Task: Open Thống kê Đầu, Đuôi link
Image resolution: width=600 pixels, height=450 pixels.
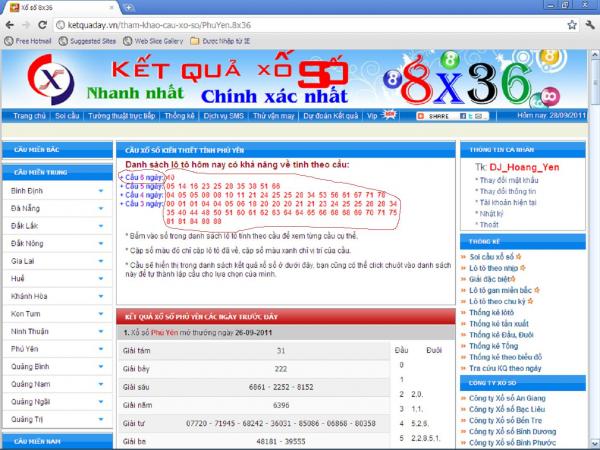Action: tap(501, 335)
